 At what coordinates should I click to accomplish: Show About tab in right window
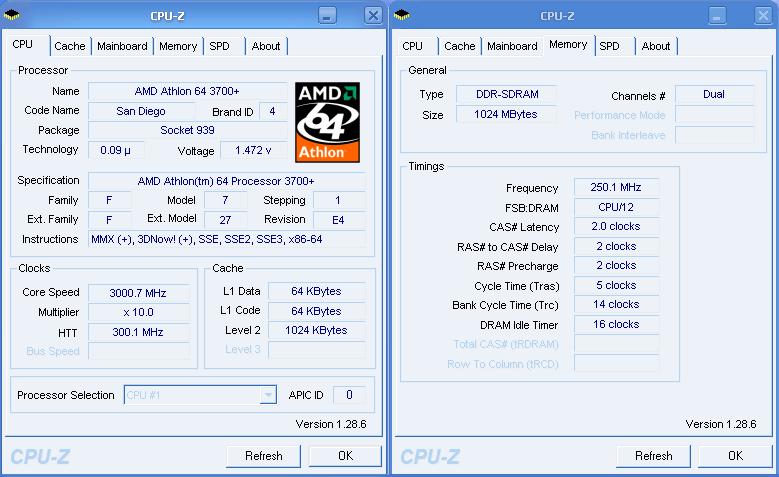(x=656, y=46)
